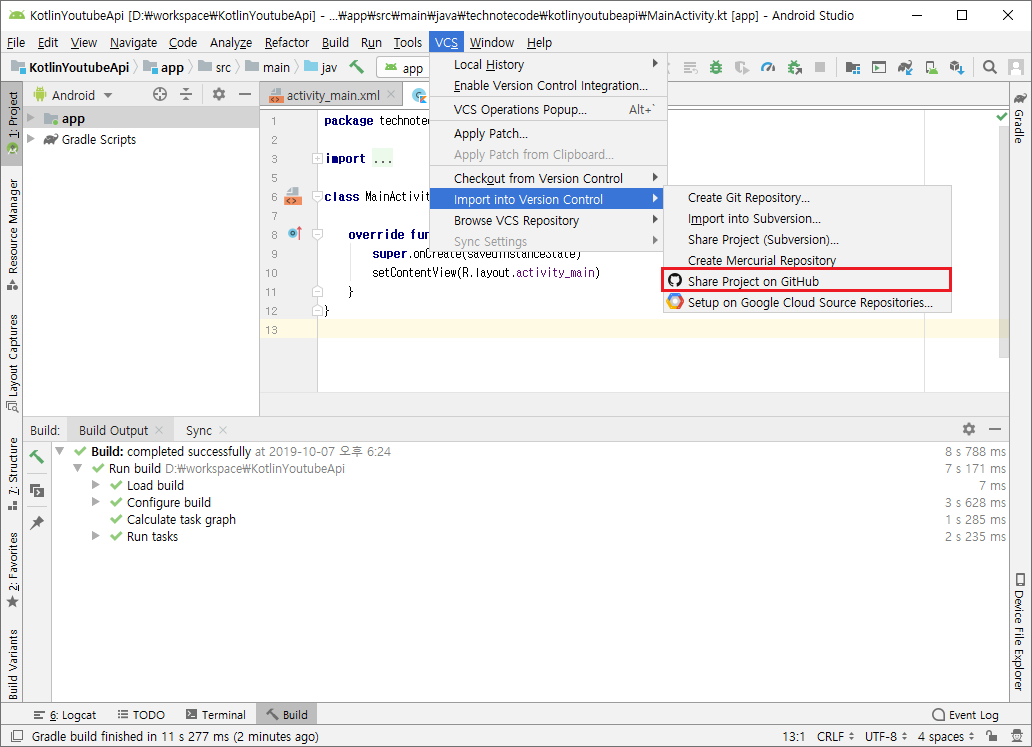Open the Event Log button
1032x747 pixels.
(x=966, y=715)
